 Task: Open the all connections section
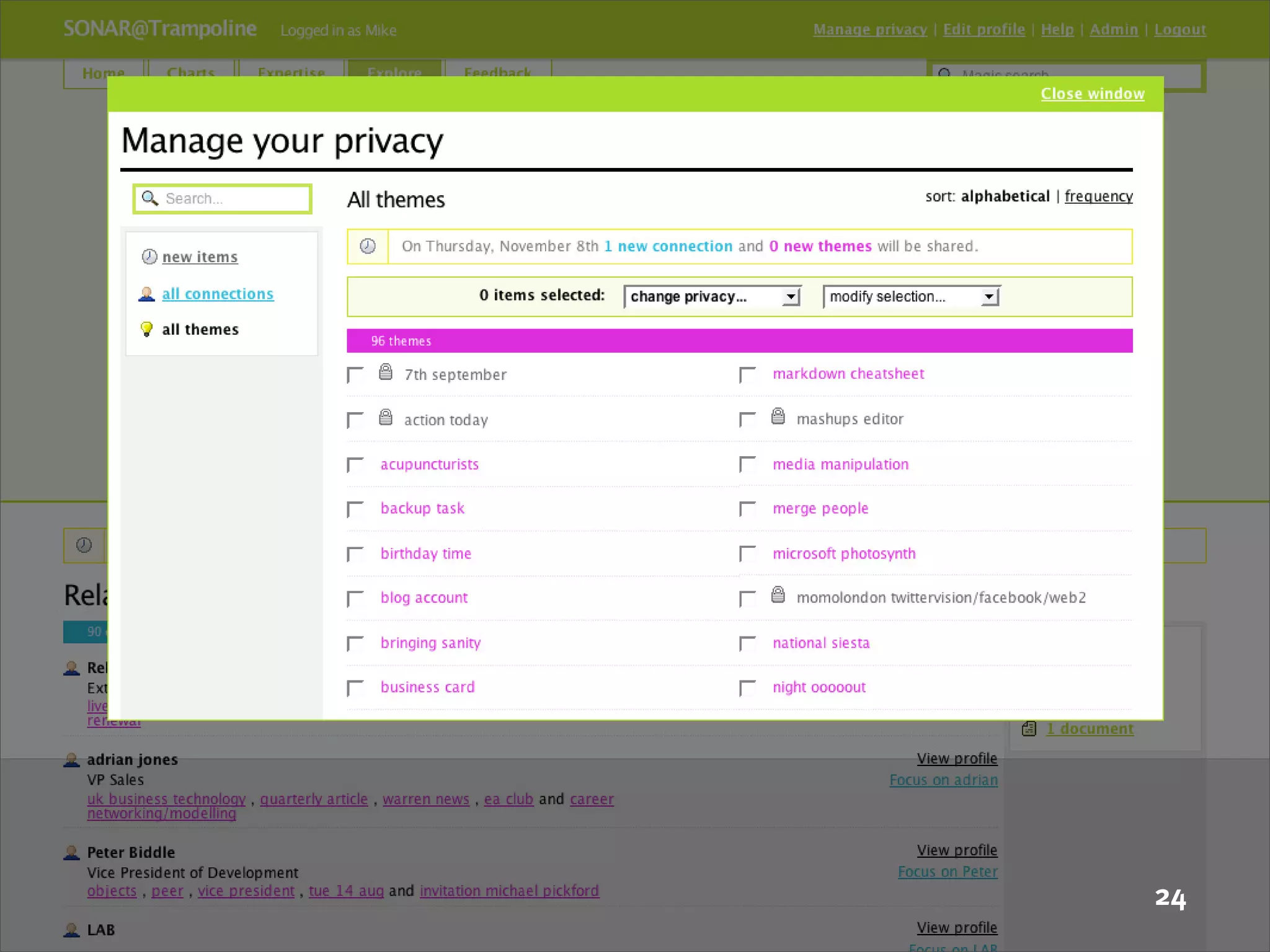coord(218,294)
